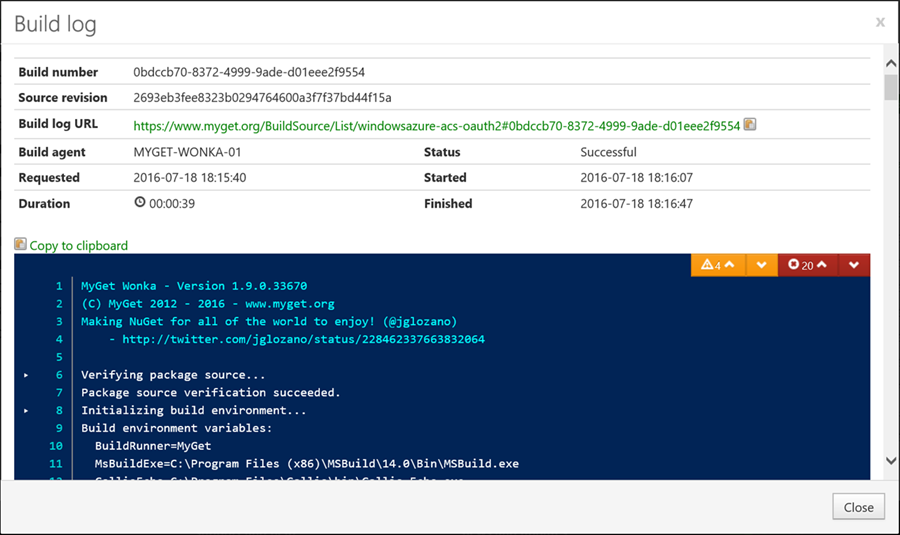Click the copy icon beside the build log URL
This screenshot has width=900, height=535.
point(750,125)
